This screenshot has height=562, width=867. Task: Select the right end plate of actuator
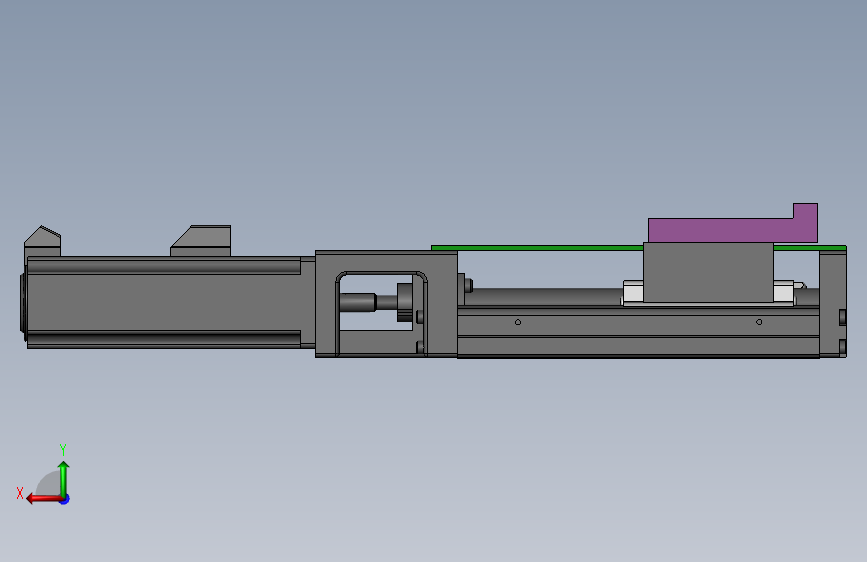(833, 304)
